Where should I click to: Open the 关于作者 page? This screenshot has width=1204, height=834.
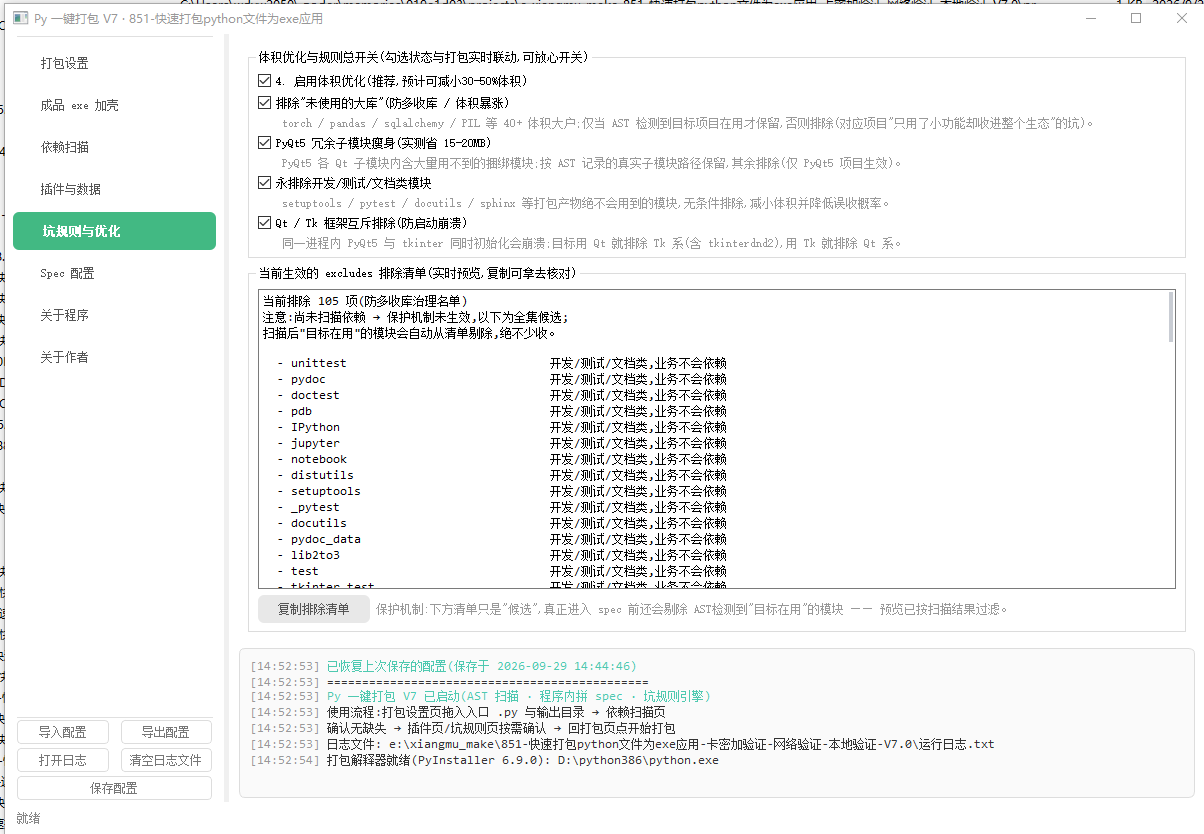pyautogui.click(x=114, y=357)
